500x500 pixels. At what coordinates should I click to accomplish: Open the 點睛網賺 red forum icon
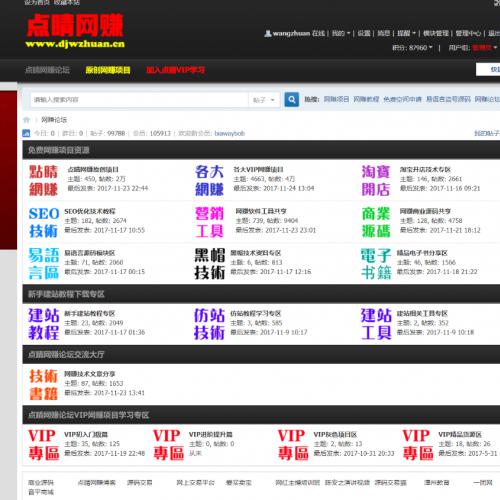43,181
